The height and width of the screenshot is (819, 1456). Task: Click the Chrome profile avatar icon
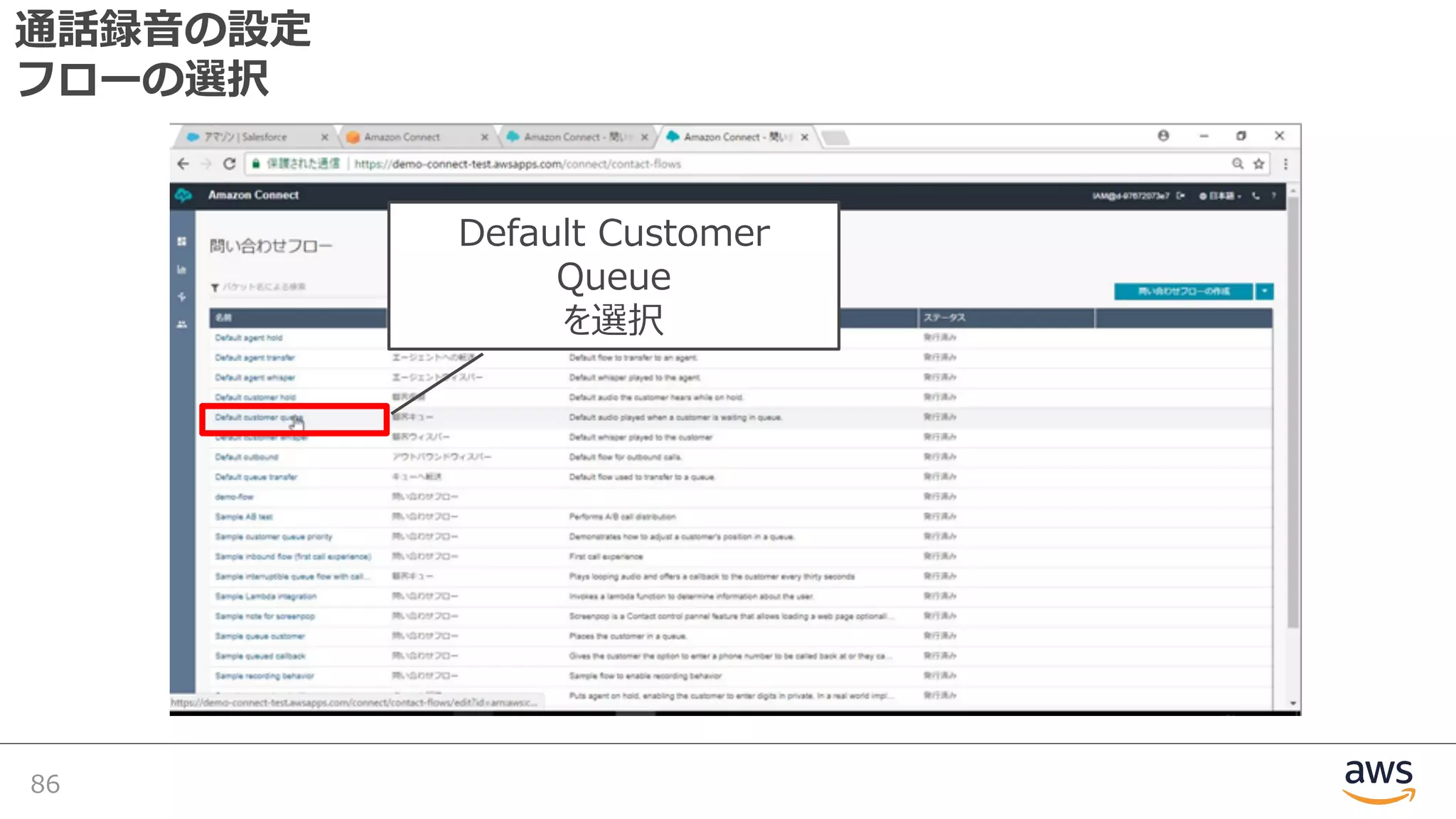tap(1163, 136)
